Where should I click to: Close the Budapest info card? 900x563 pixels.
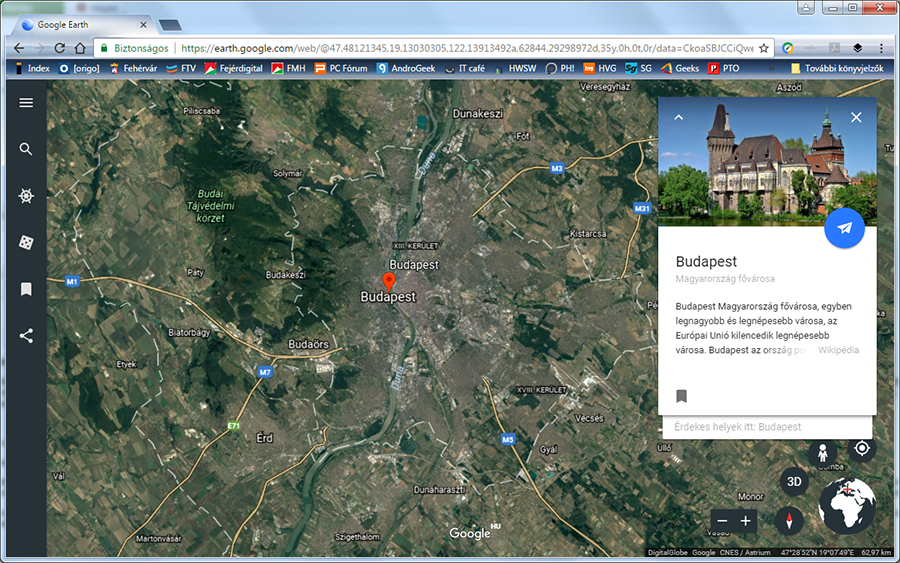[x=856, y=117]
